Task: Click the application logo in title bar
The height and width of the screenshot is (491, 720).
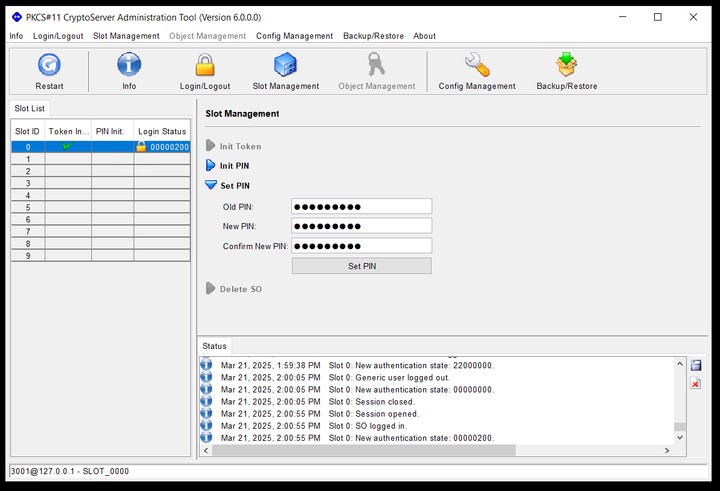Action: pyautogui.click(x=17, y=17)
